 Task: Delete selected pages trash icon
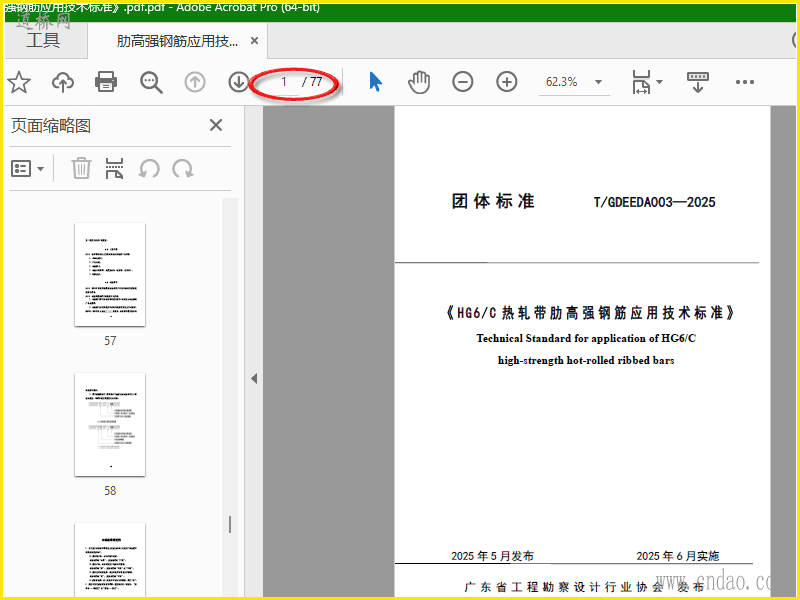coord(81,168)
